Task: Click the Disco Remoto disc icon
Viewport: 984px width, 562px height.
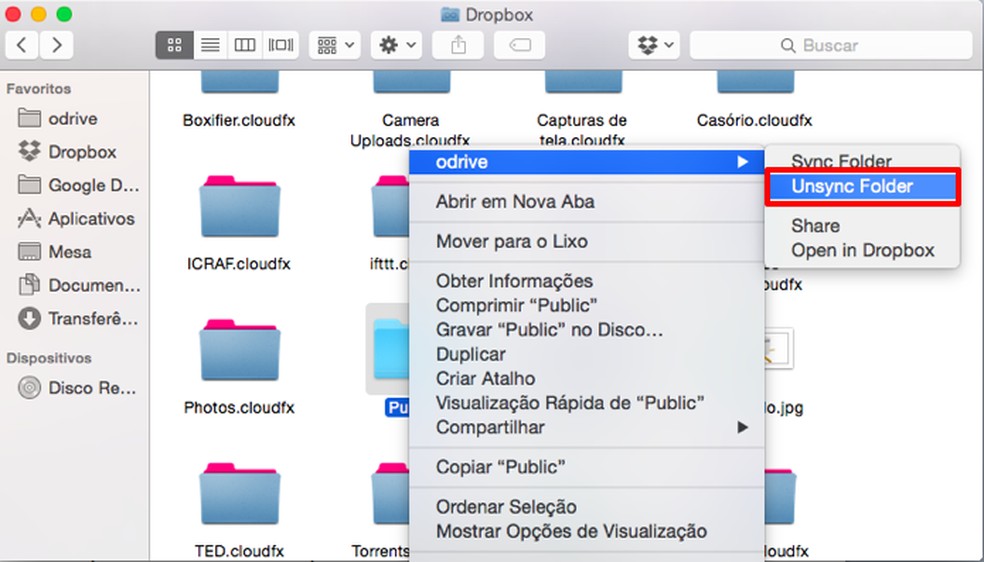Action: [29, 388]
